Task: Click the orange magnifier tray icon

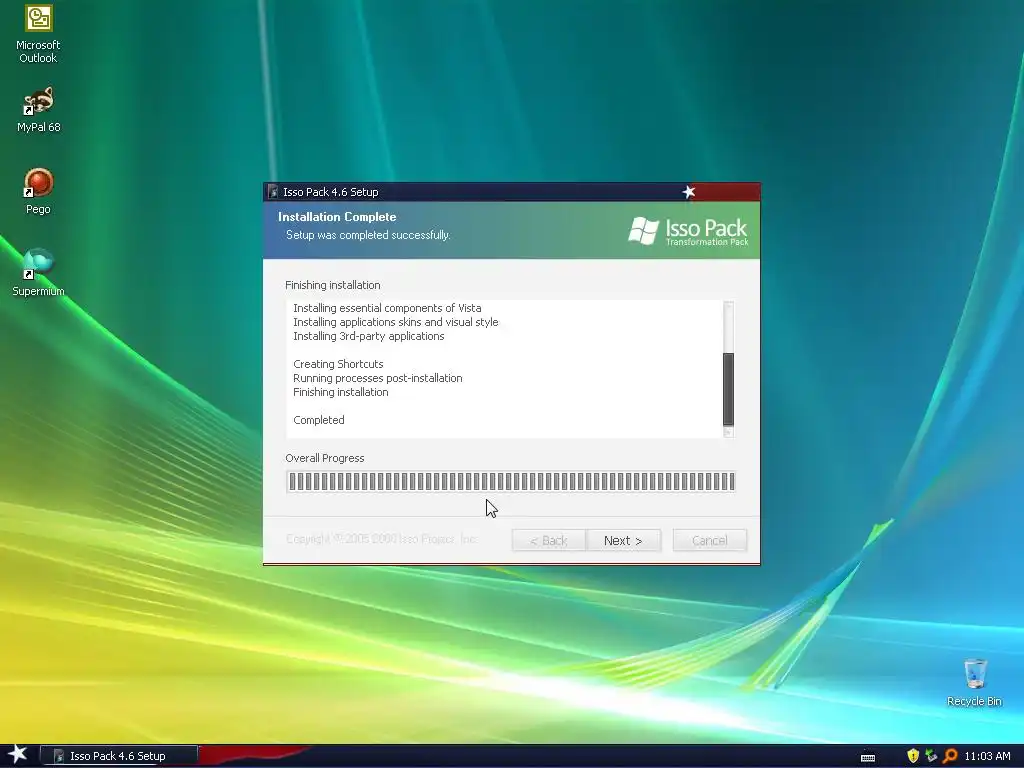Action: coord(950,756)
